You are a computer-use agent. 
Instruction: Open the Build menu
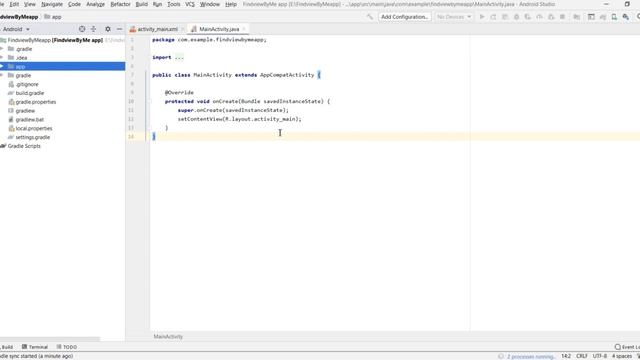[x=142, y=4]
